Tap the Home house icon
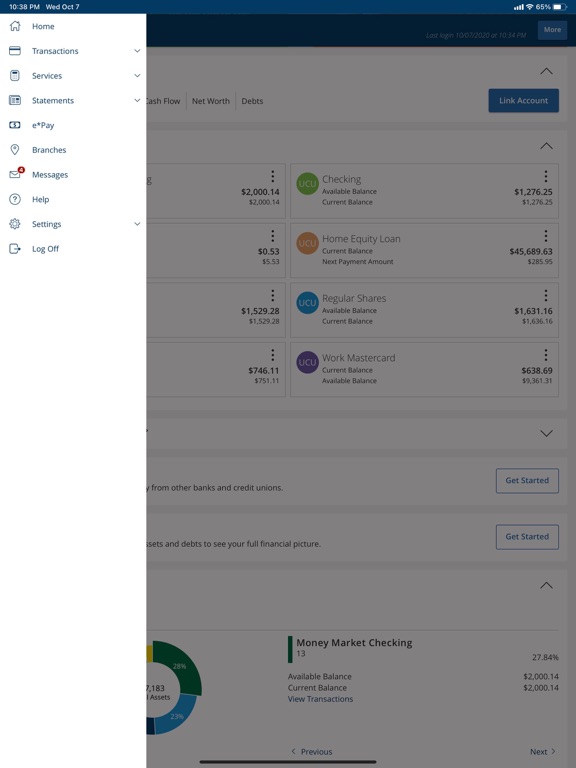Image resolution: width=576 pixels, height=768 pixels. tap(15, 26)
